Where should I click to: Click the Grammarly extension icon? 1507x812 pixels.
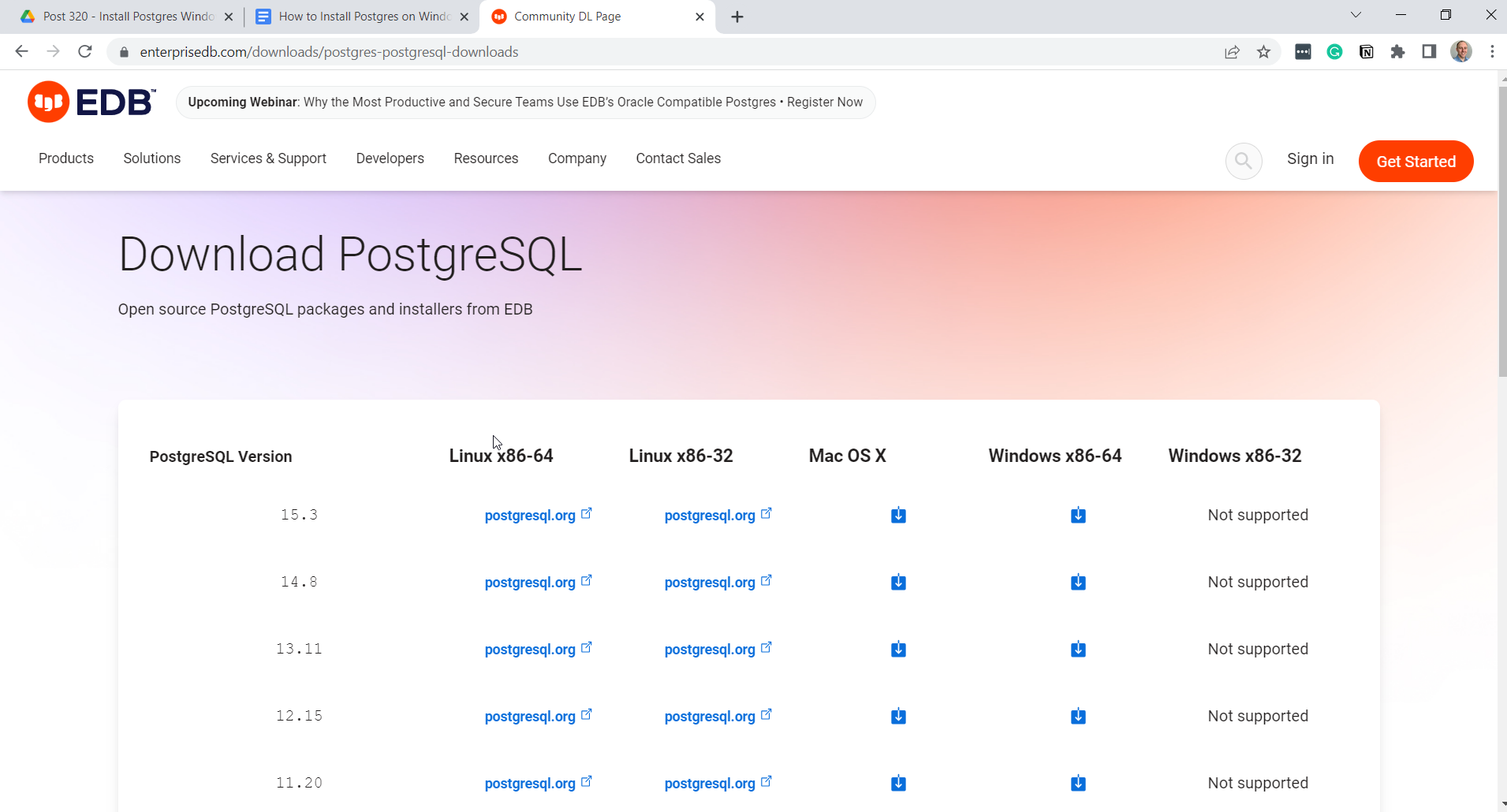coord(1334,52)
